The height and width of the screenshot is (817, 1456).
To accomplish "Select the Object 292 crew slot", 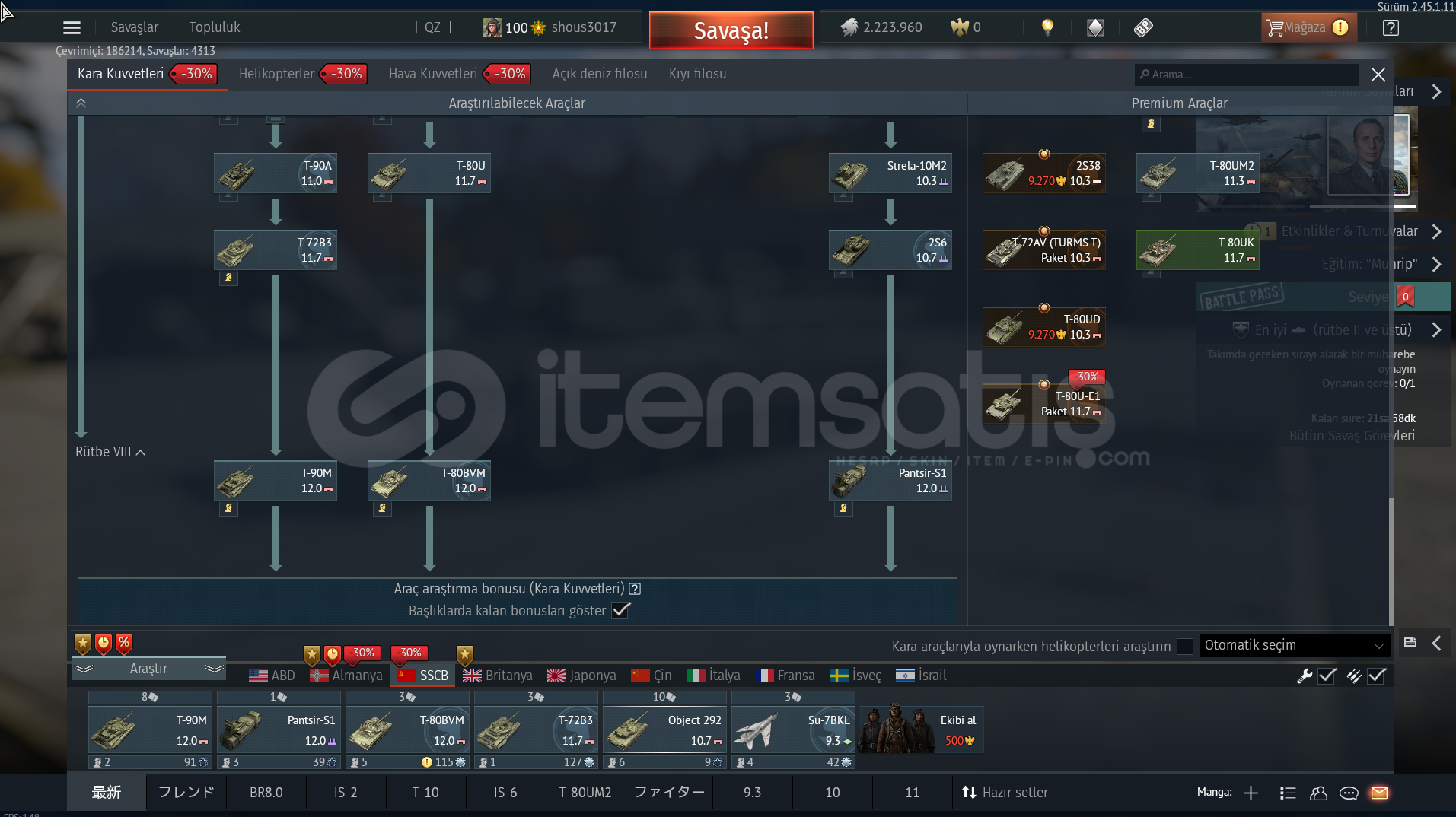I will 664,731.
